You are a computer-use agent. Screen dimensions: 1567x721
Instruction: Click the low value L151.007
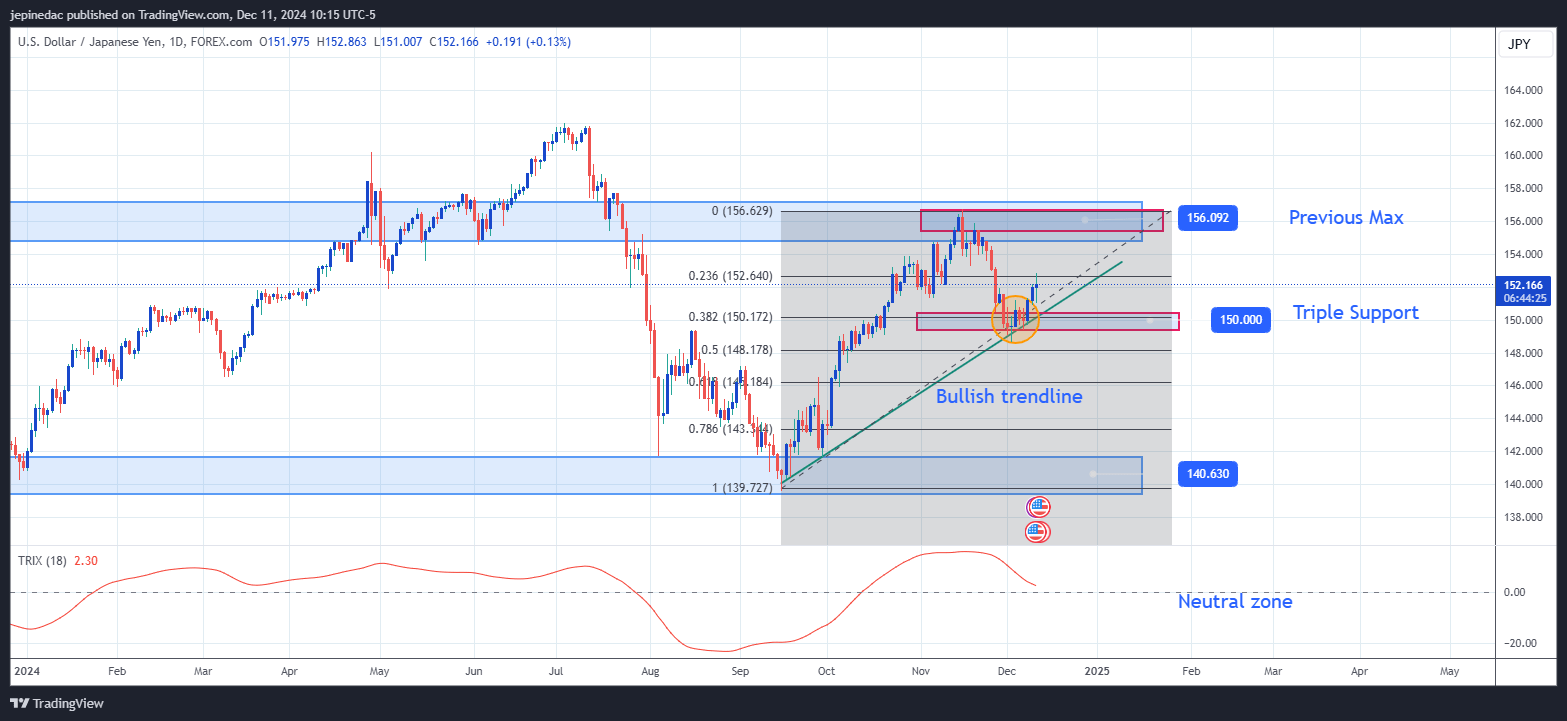point(398,41)
